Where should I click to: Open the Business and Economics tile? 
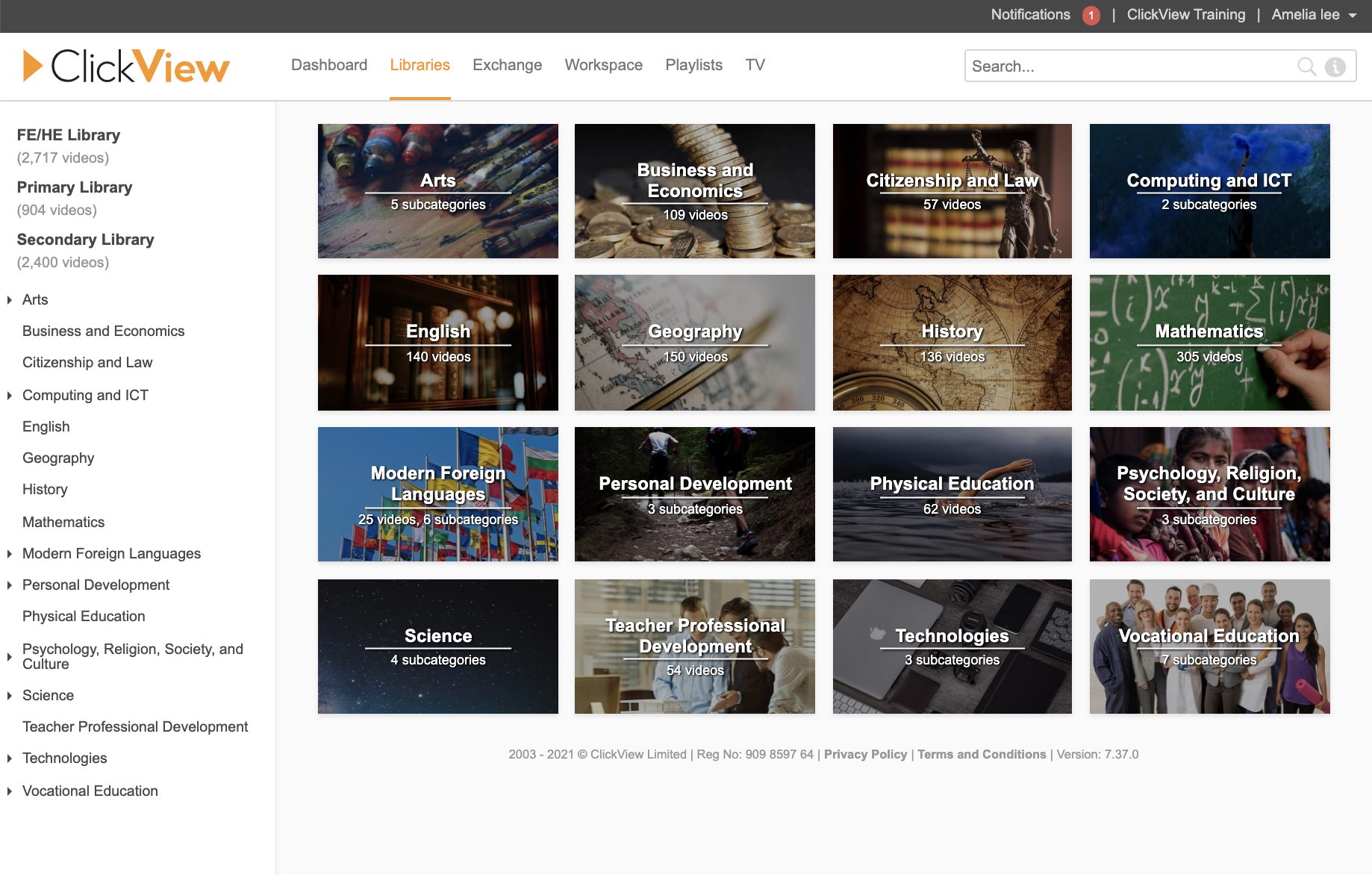point(695,191)
